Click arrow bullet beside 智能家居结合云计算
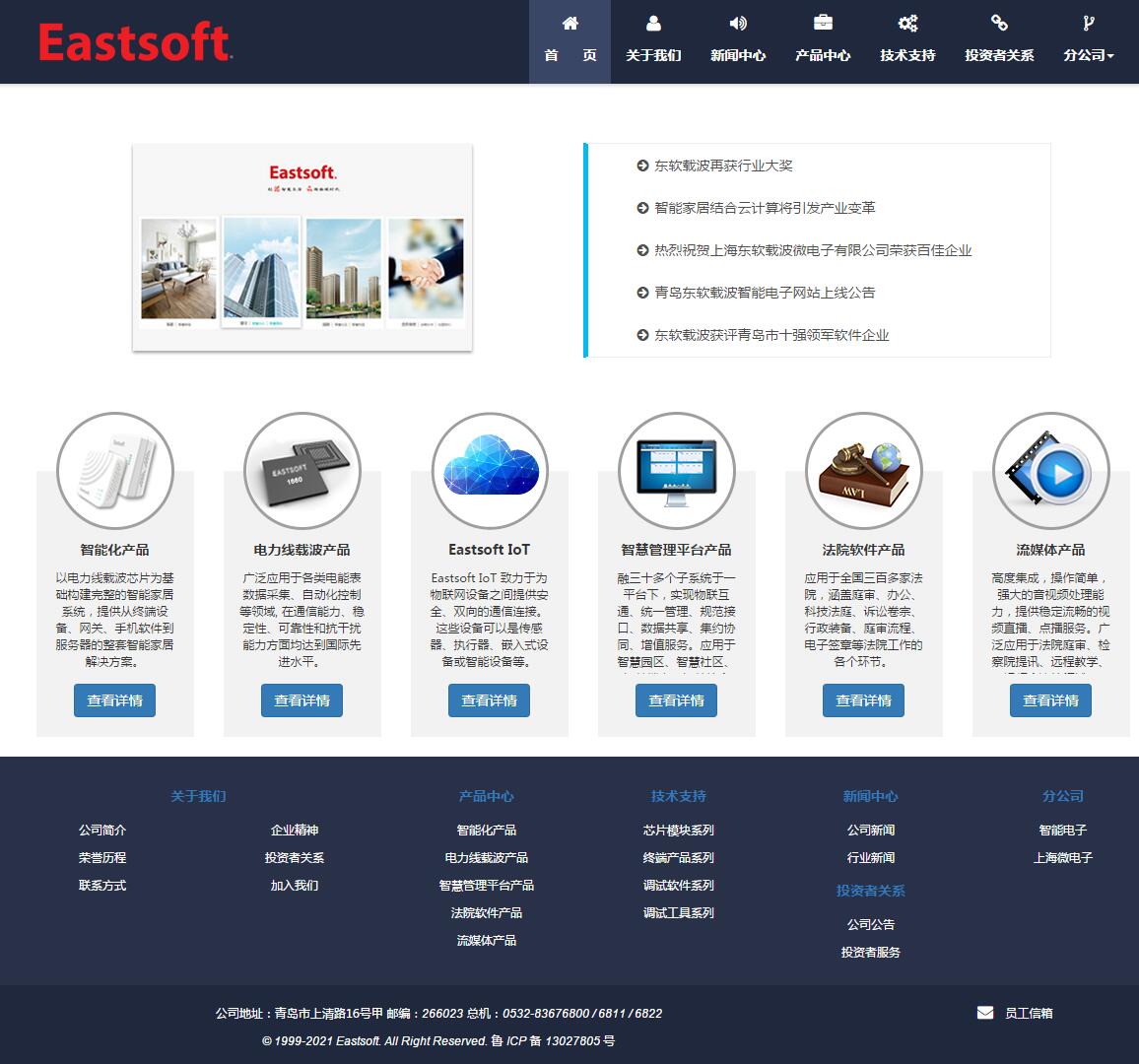1139x1064 pixels. point(642,208)
